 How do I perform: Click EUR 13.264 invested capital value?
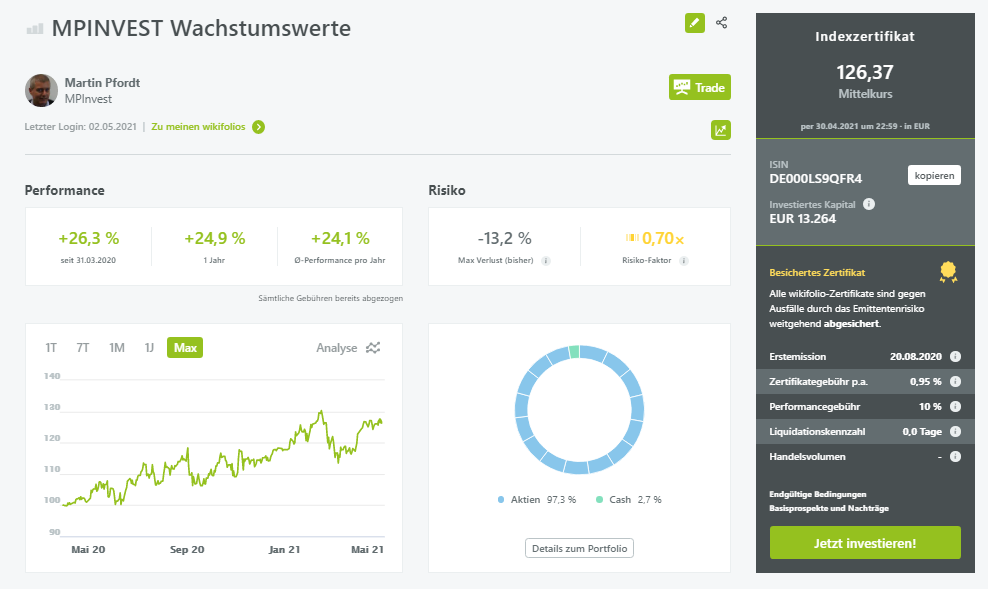(803, 219)
